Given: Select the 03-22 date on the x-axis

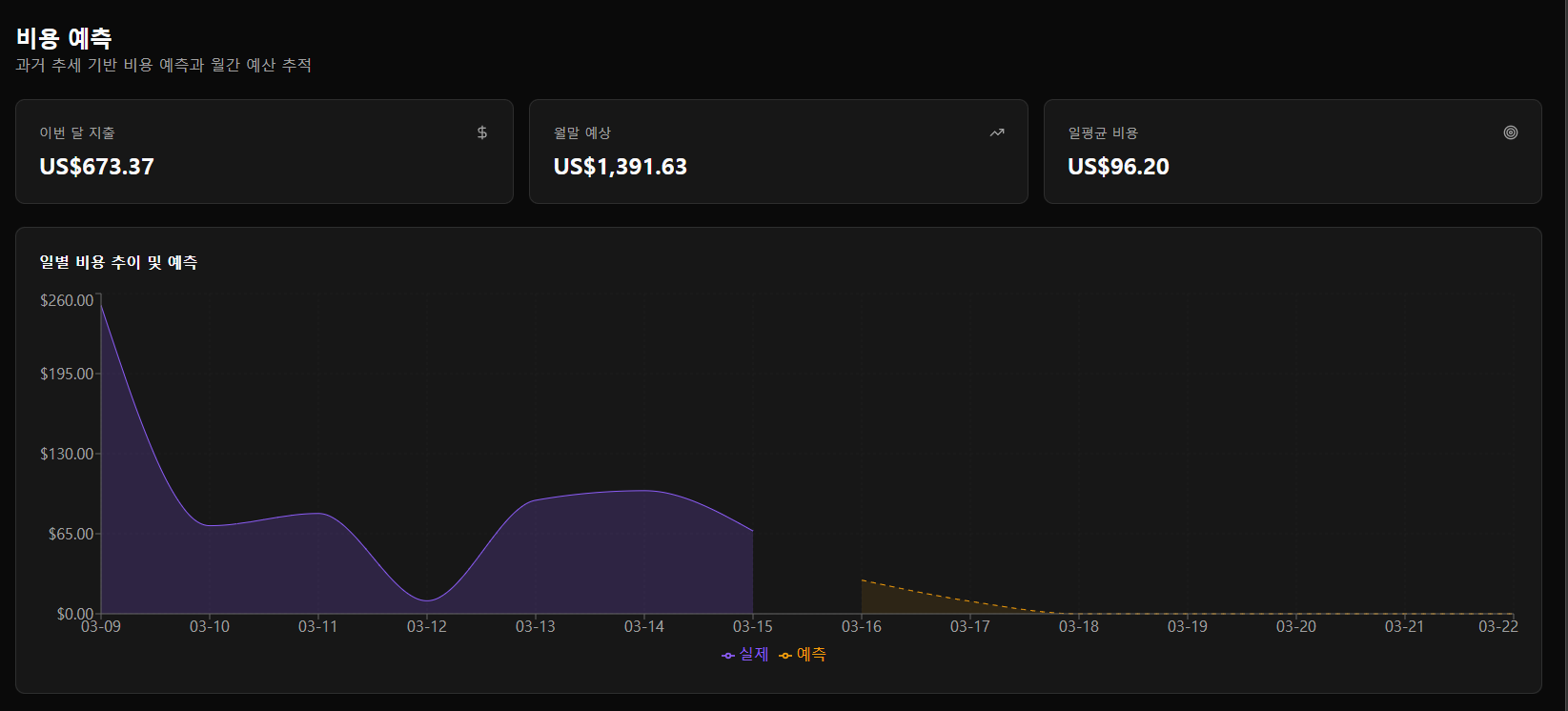Looking at the screenshot, I should (x=1497, y=626).
